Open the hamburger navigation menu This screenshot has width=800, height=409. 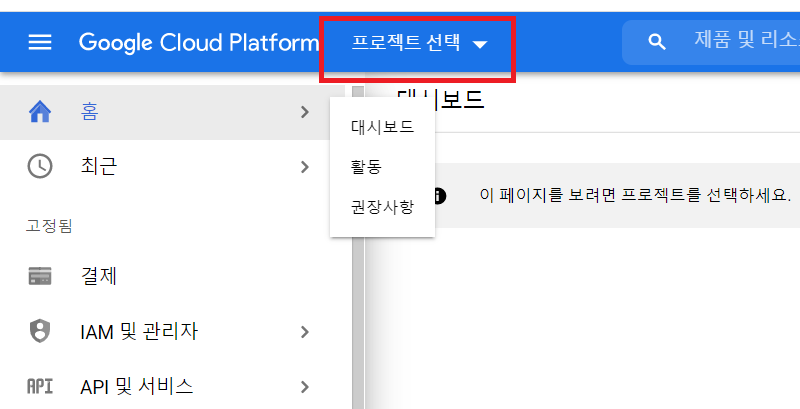coord(40,42)
